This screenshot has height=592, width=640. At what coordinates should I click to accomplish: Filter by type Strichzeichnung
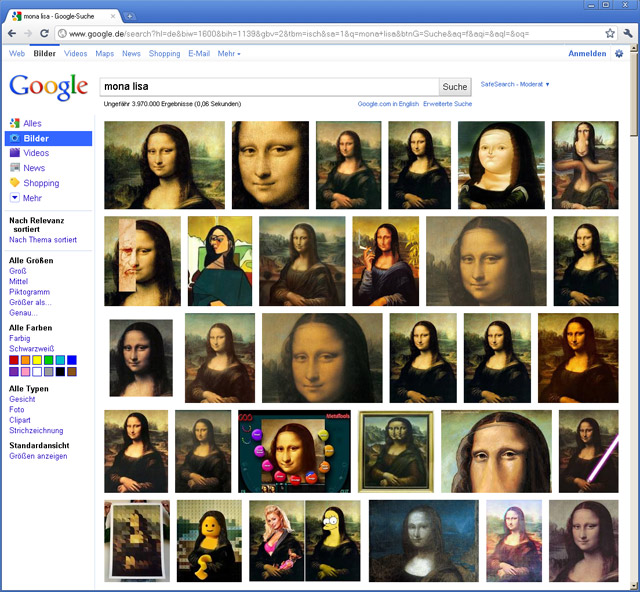(36, 430)
